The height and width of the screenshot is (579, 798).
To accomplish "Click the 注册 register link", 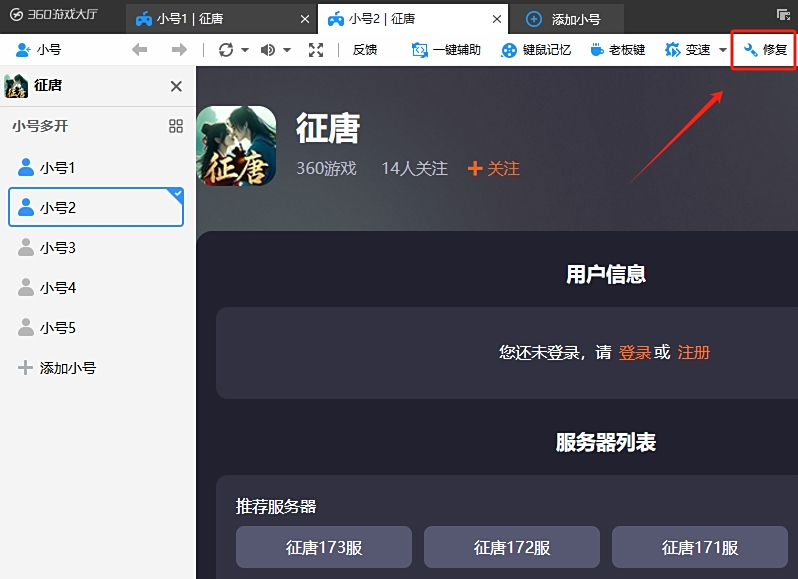I will click(x=694, y=352).
